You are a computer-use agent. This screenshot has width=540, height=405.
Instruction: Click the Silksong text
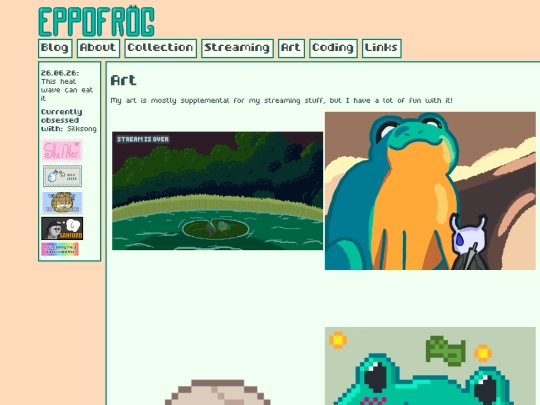click(x=82, y=129)
